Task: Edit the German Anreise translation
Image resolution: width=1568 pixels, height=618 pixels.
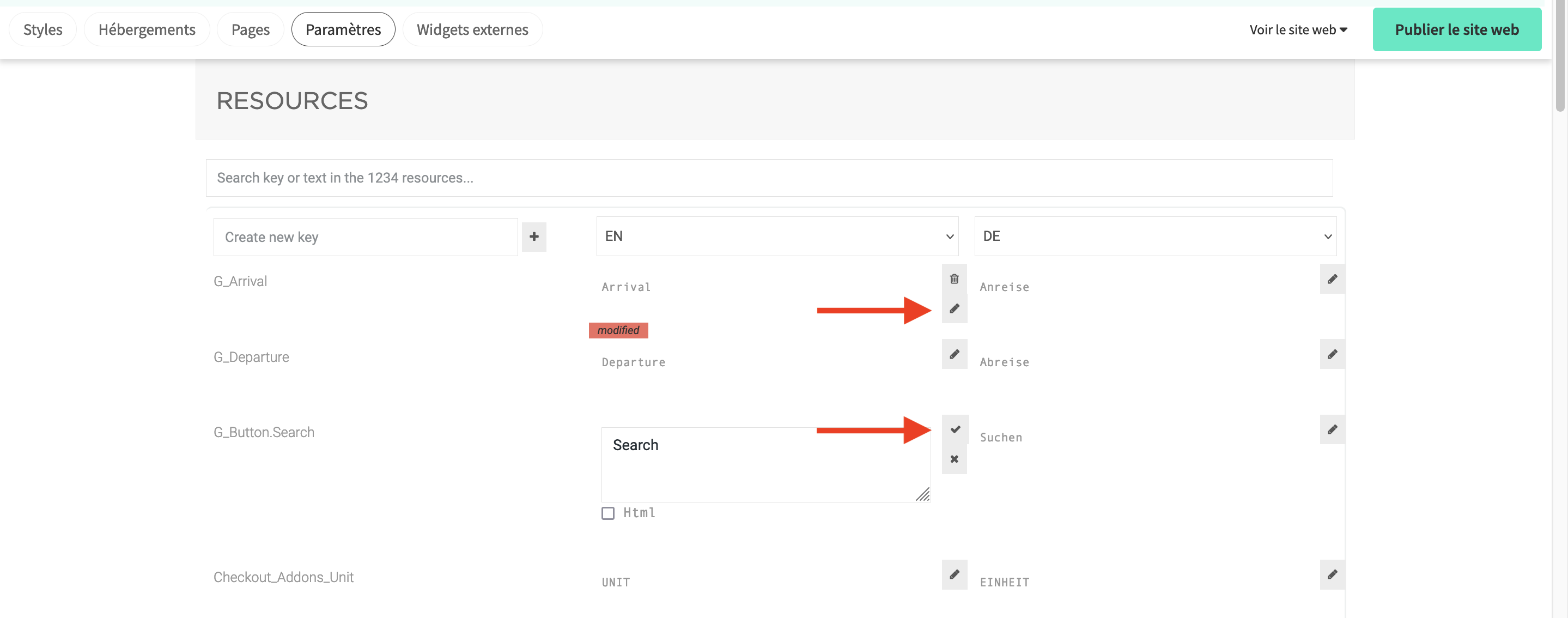Action: pyautogui.click(x=1332, y=279)
